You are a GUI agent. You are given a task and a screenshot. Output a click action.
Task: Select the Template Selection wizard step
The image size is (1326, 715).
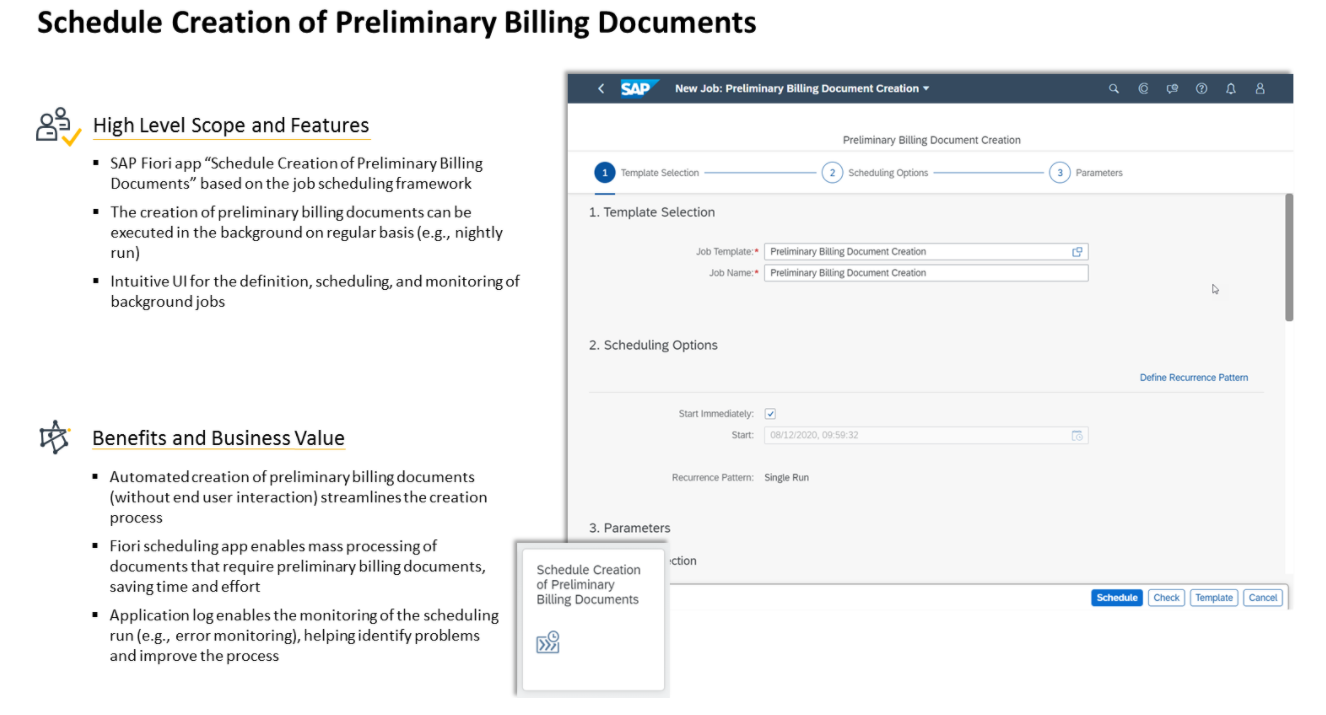click(x=604, y=173)
